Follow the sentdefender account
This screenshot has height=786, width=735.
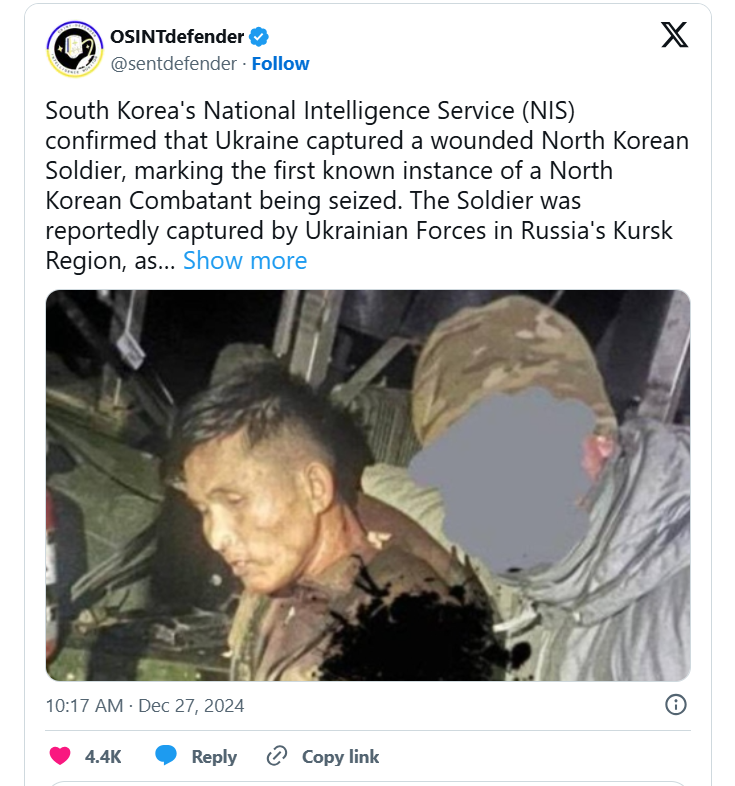(280, 63)
